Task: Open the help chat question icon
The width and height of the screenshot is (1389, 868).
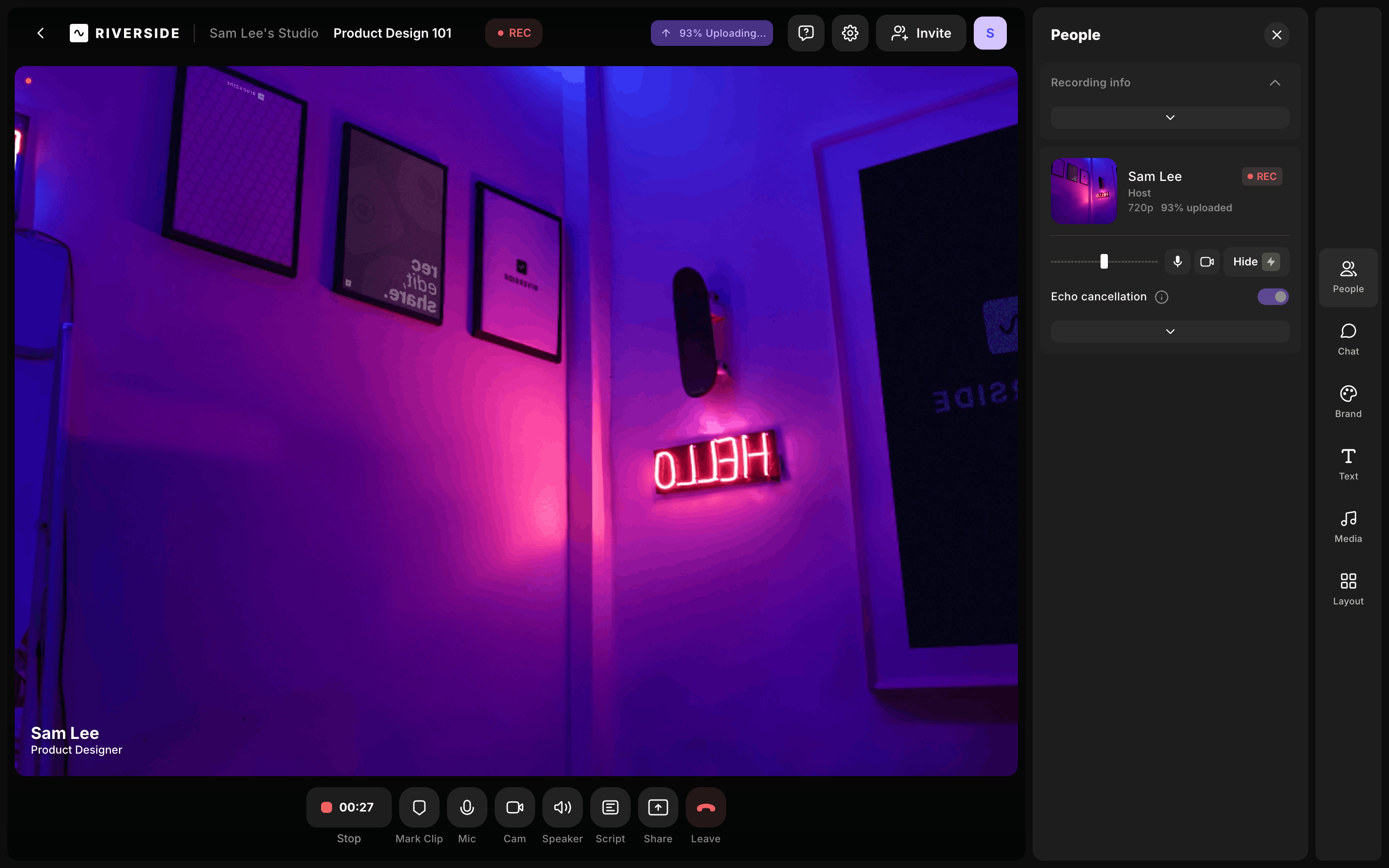Action: pos(806,33)
